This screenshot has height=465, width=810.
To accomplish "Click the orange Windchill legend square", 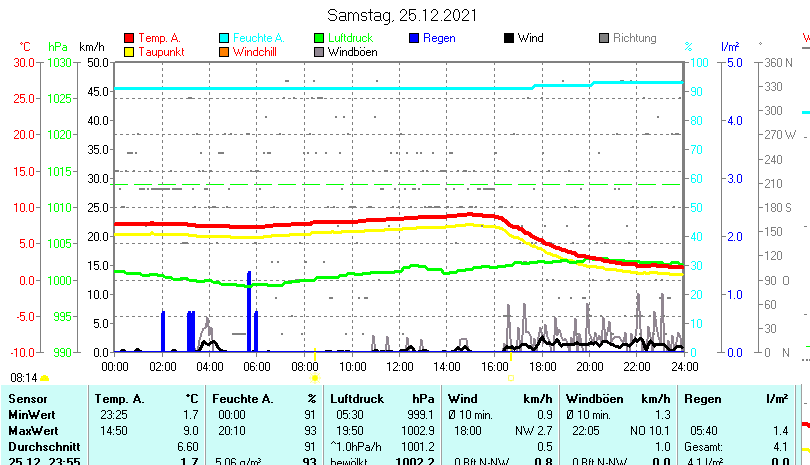I will (224, 52).
